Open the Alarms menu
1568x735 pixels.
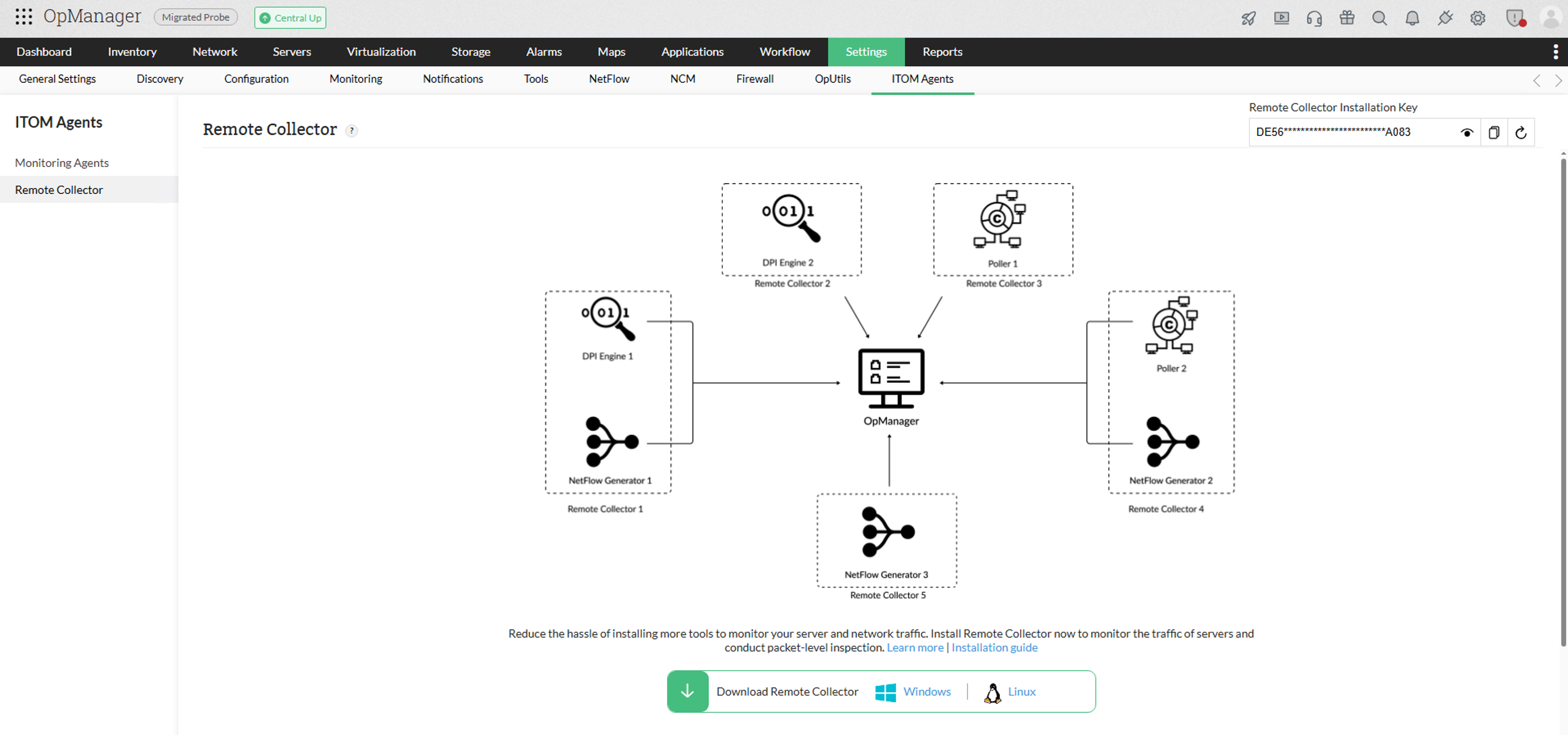tap(544, 52)
